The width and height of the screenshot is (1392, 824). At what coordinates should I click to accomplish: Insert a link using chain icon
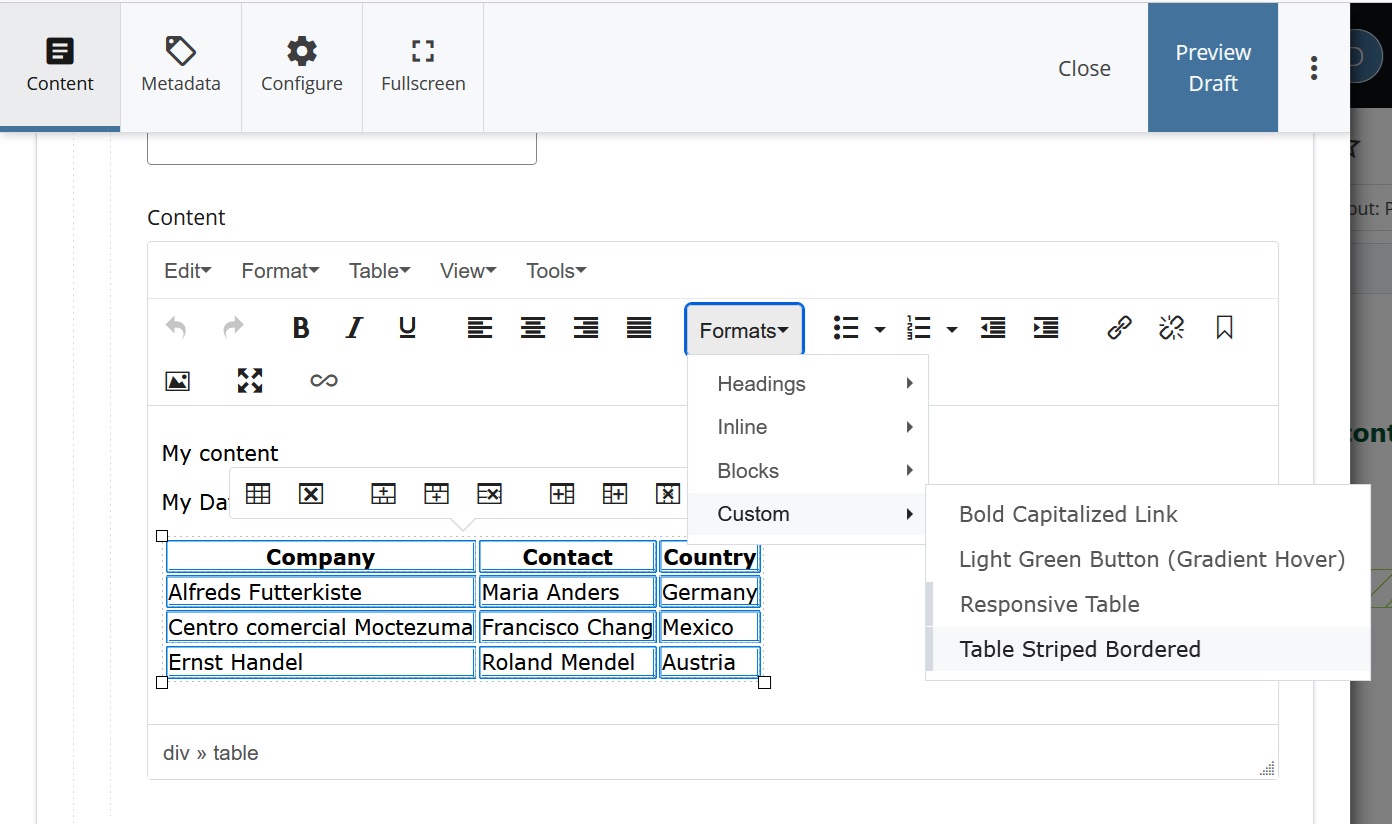(x=1119, y=328)
